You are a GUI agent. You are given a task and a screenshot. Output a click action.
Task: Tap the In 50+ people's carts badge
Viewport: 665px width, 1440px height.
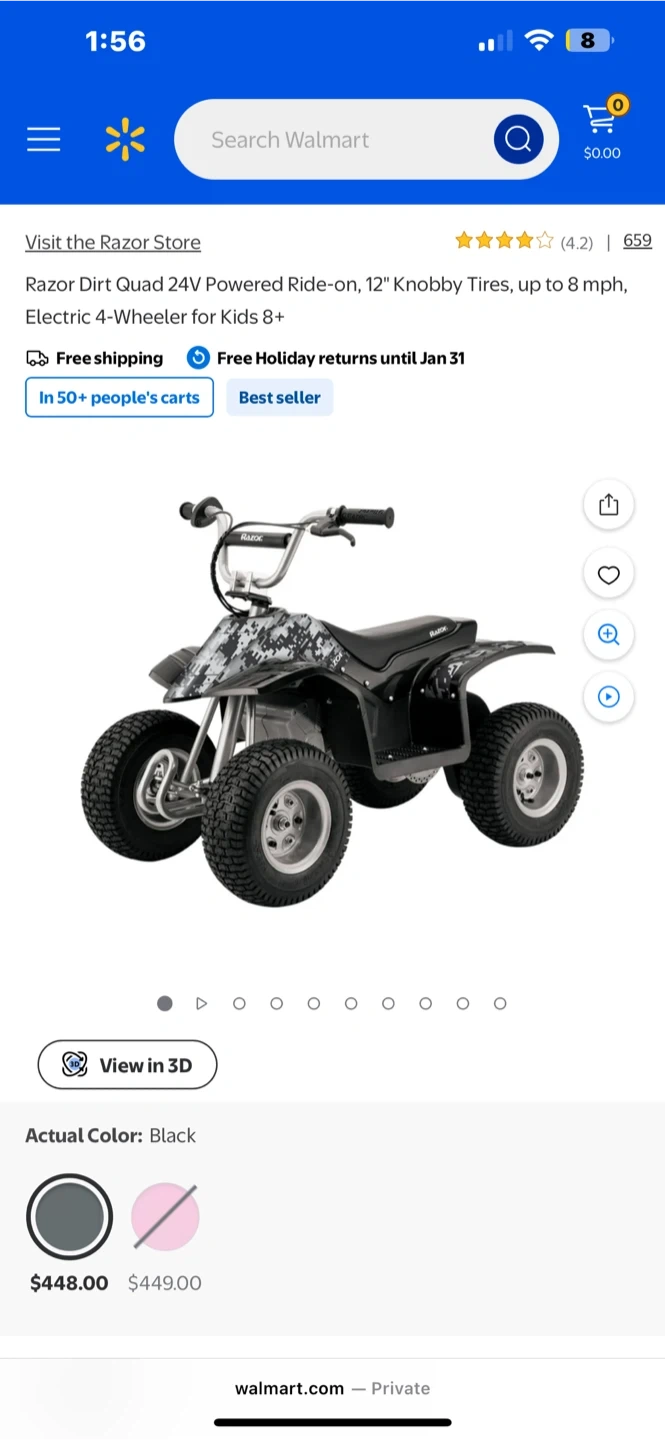(119, 397)
